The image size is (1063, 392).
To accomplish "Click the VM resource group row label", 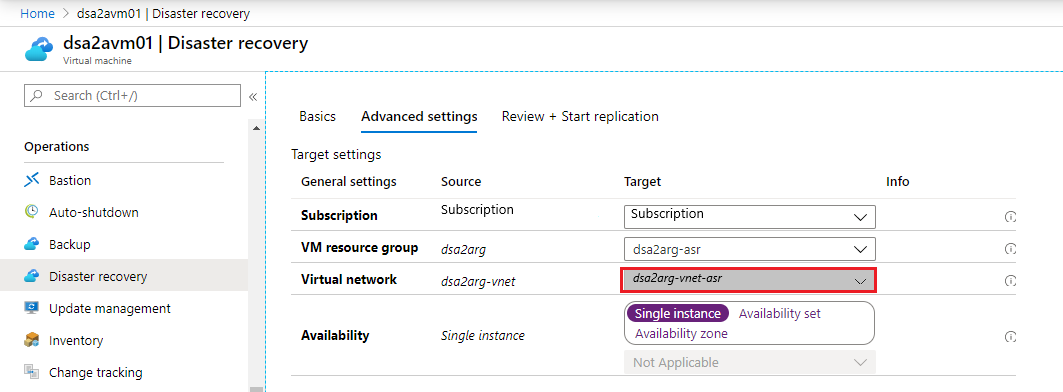I will [x=359, y=248].
